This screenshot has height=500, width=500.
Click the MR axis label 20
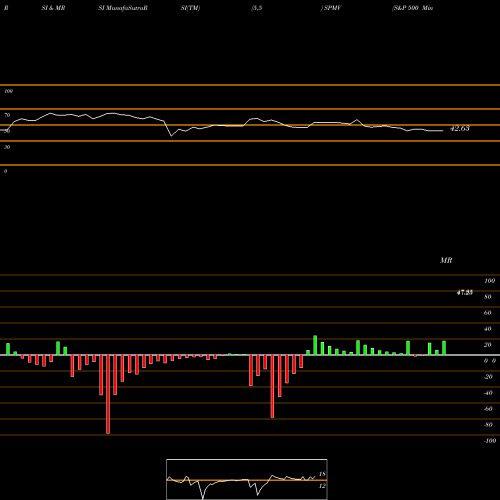click(488, 345)
